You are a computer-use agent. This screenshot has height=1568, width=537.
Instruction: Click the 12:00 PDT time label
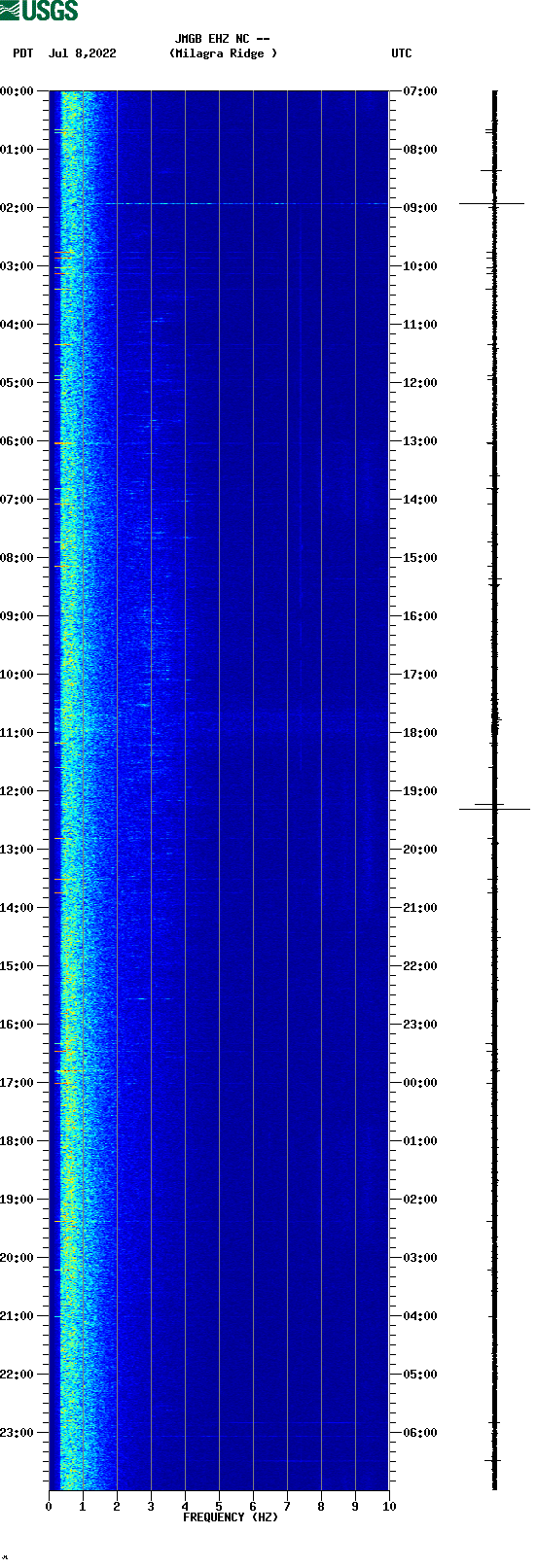18,791
